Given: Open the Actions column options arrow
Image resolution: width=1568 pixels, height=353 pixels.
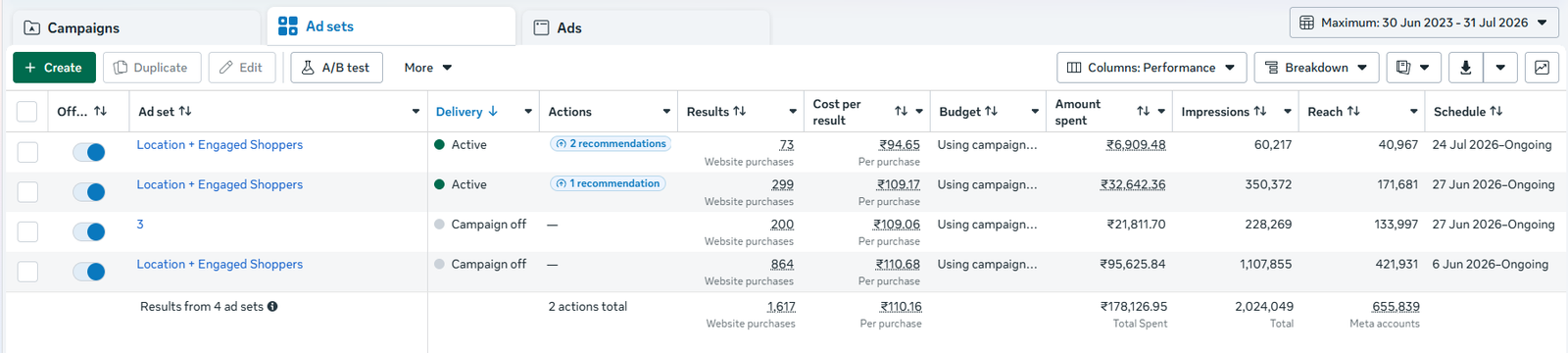Looking at the screenshot, I should [x=666, y=112].
